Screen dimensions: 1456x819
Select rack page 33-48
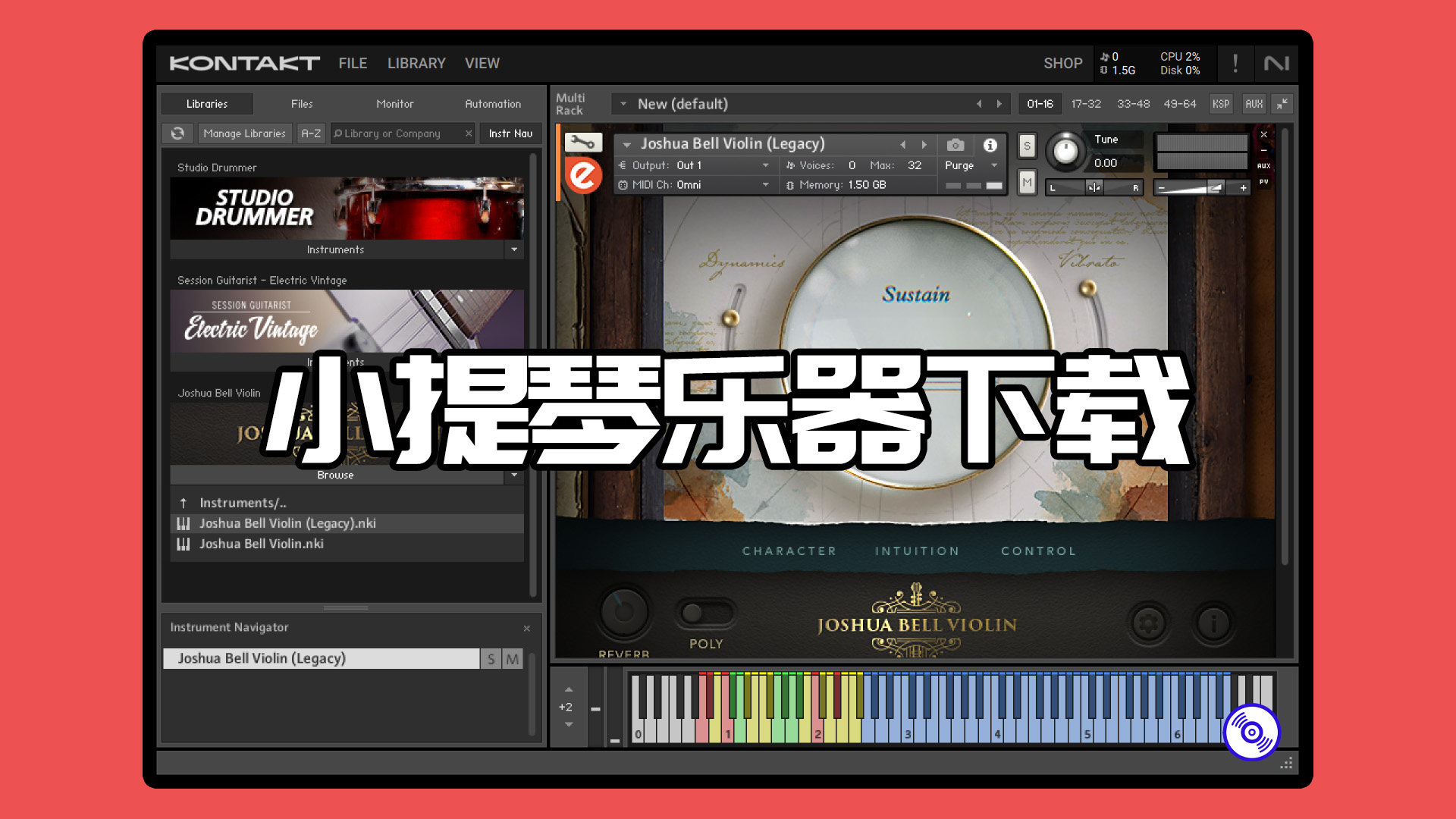(x=1133, y=104)
